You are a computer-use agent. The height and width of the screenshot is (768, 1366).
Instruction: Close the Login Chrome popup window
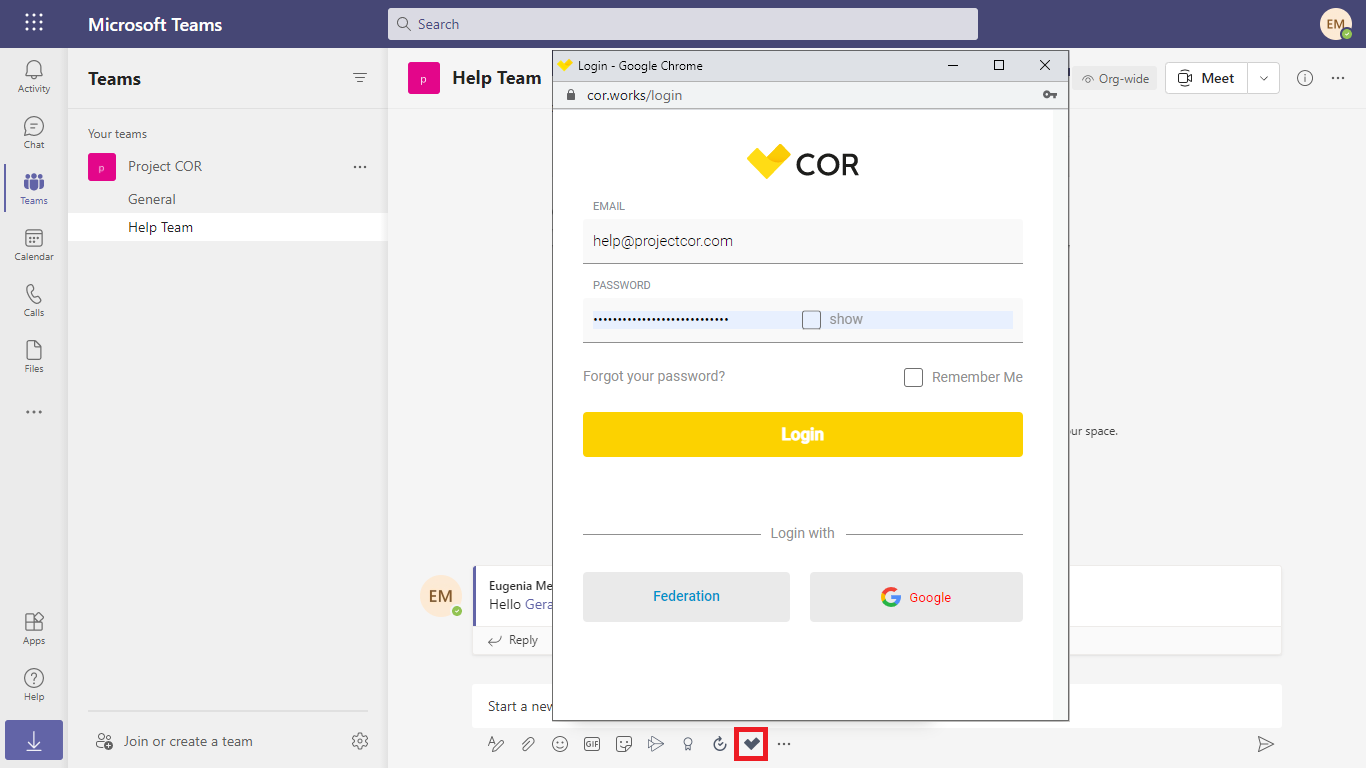(x=1045, y=65)
